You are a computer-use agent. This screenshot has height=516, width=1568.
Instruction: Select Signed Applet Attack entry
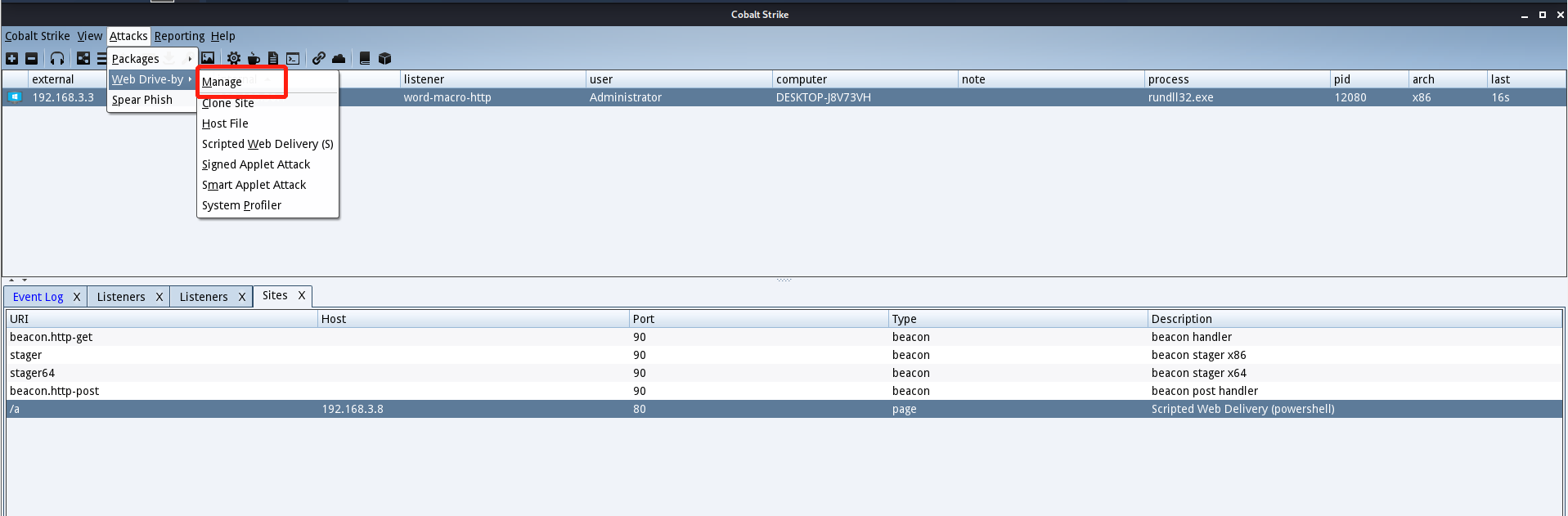click(268, 164)
